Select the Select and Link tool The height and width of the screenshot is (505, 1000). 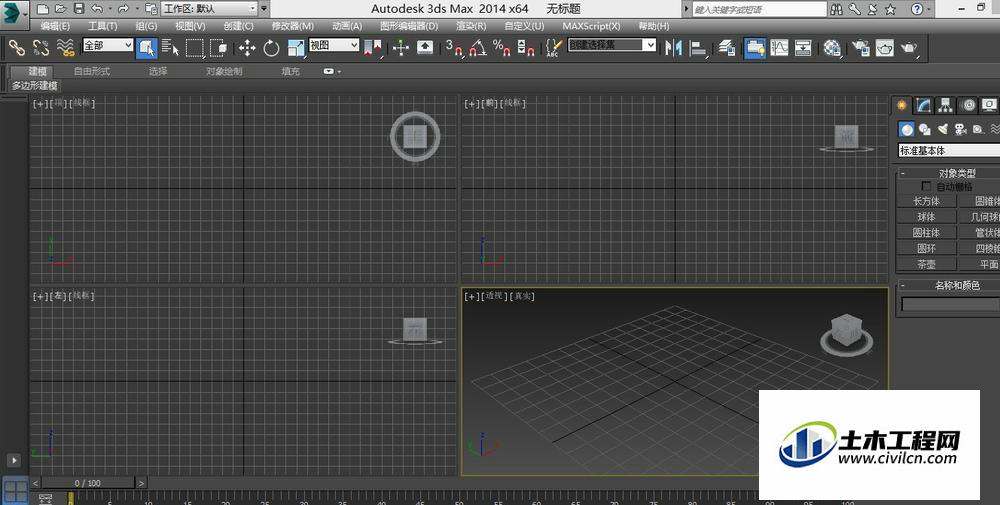[x=17, y=47]
